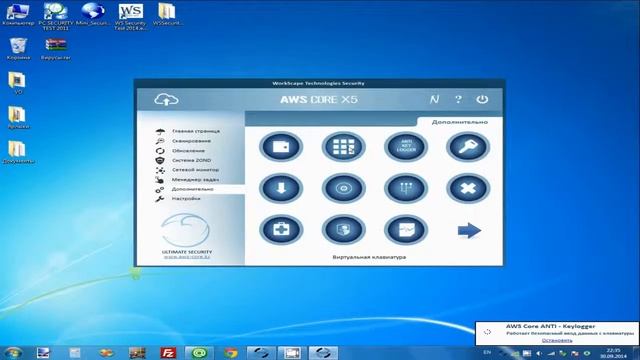Click the shield icon round button
This screenshot has height=360, width=640.
[x=343, y=229]
